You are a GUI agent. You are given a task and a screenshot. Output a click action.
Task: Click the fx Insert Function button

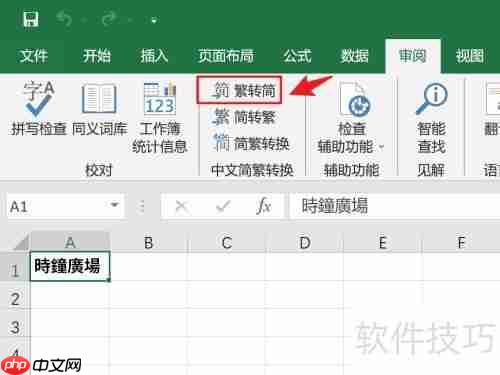click(264, 206)
